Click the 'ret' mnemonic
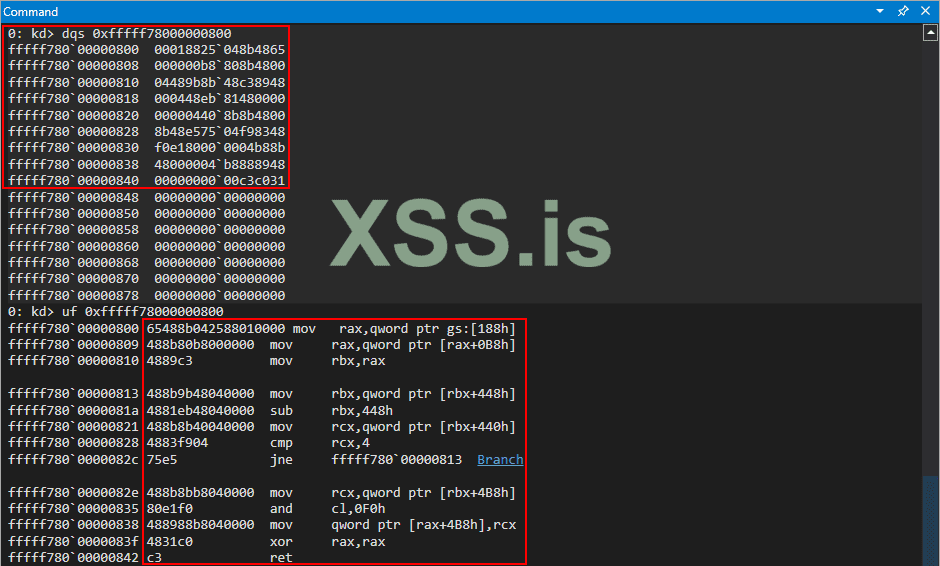 [281, 558]
